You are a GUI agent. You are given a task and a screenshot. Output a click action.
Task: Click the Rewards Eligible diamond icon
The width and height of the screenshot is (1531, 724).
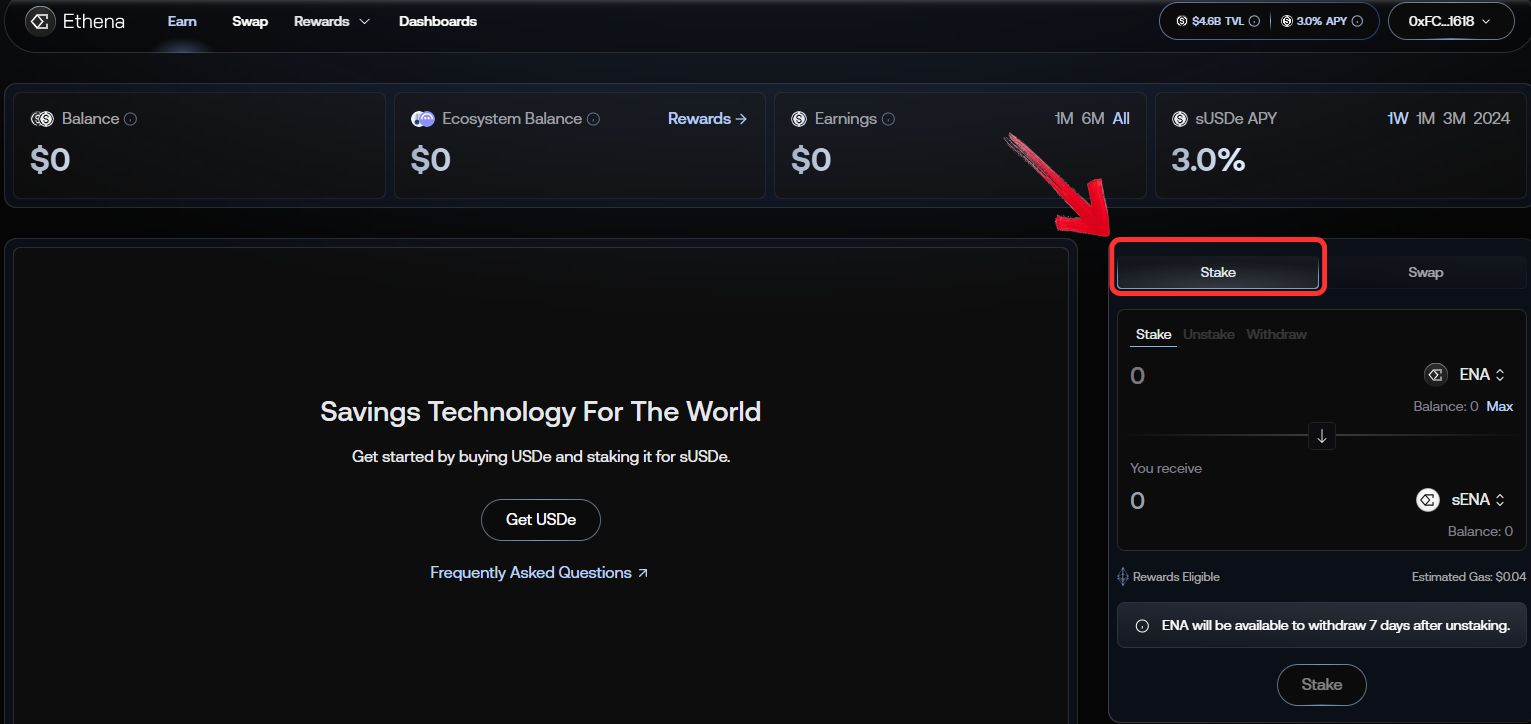click(1123, 577)
